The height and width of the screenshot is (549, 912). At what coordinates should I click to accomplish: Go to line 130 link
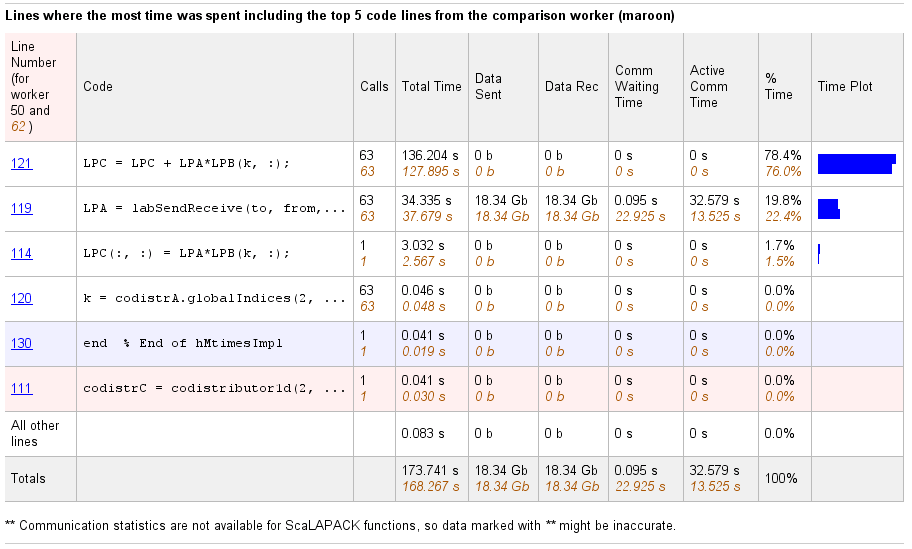22,343
